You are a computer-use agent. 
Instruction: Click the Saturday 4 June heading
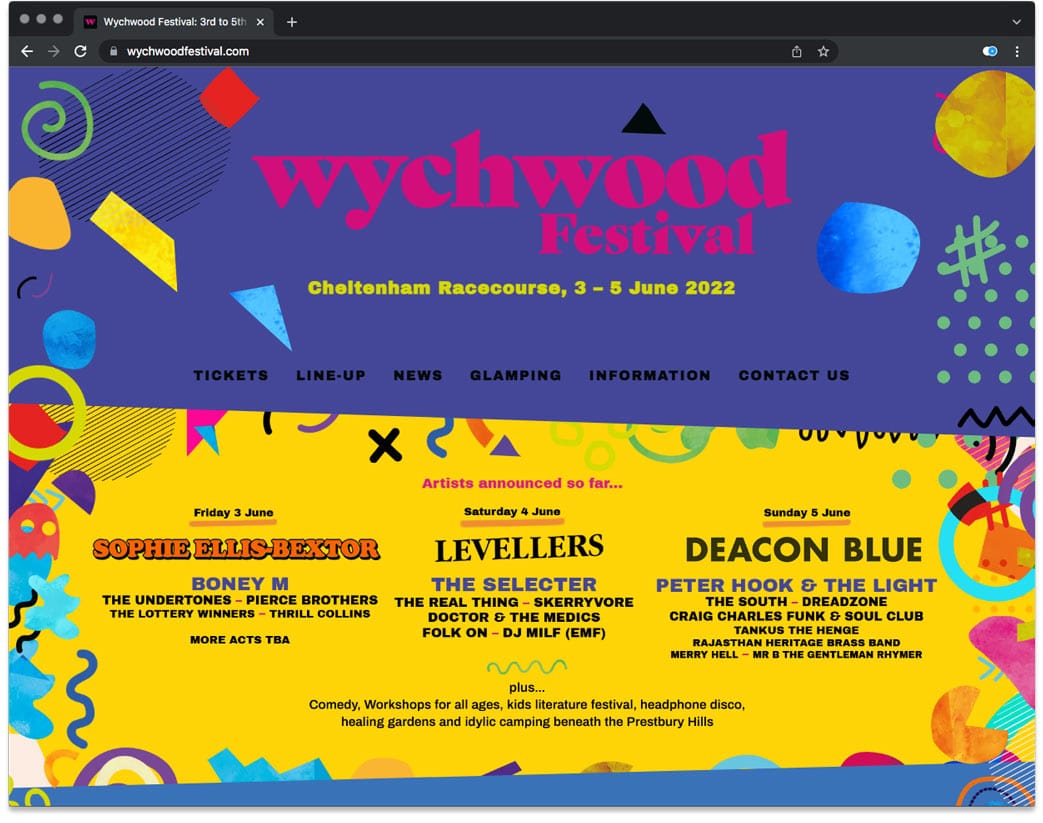coord(512,511)
